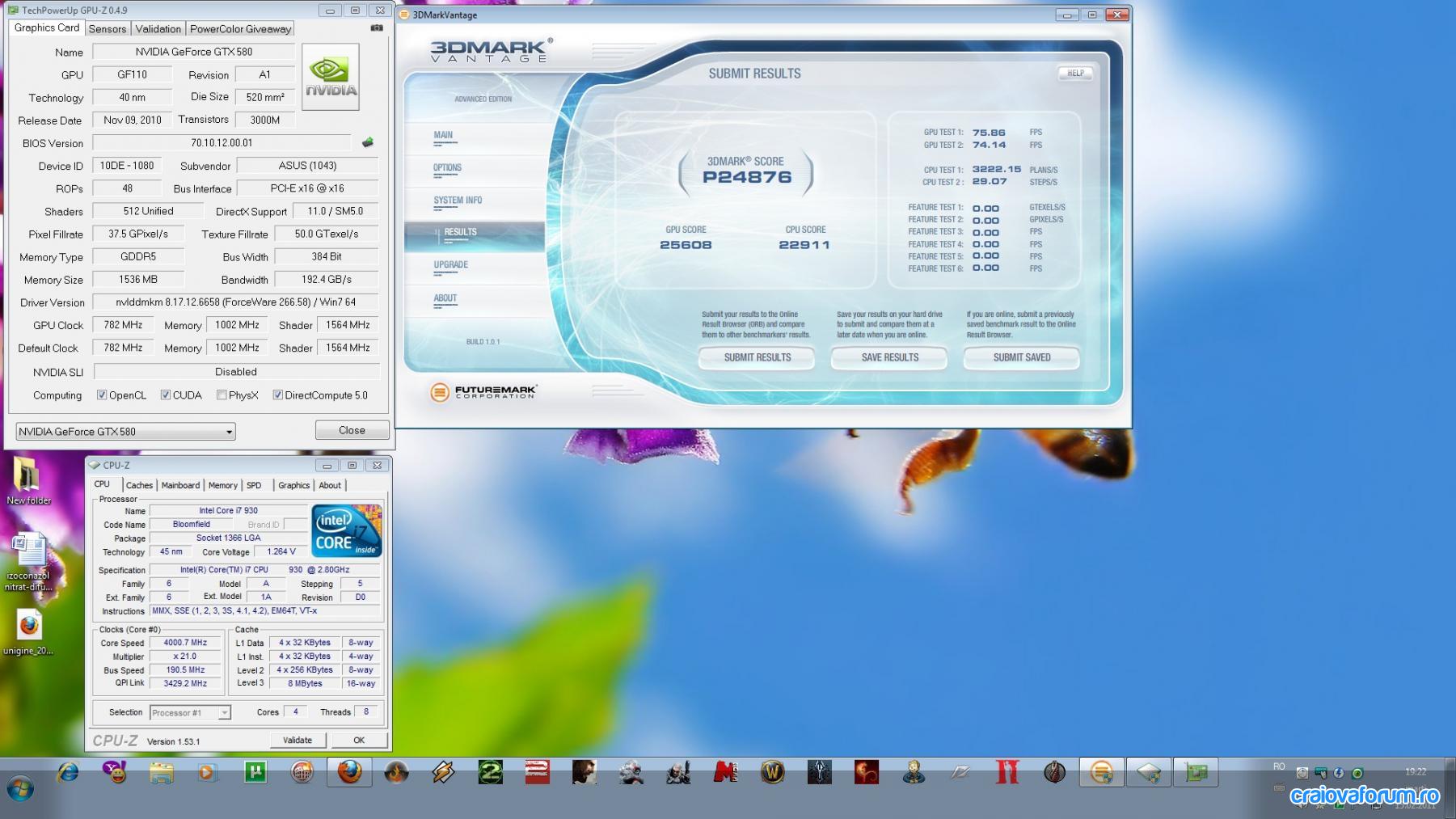Launch Winamp from the taskbar
This screenshot has height=819, width=1456.
point(443,773)
